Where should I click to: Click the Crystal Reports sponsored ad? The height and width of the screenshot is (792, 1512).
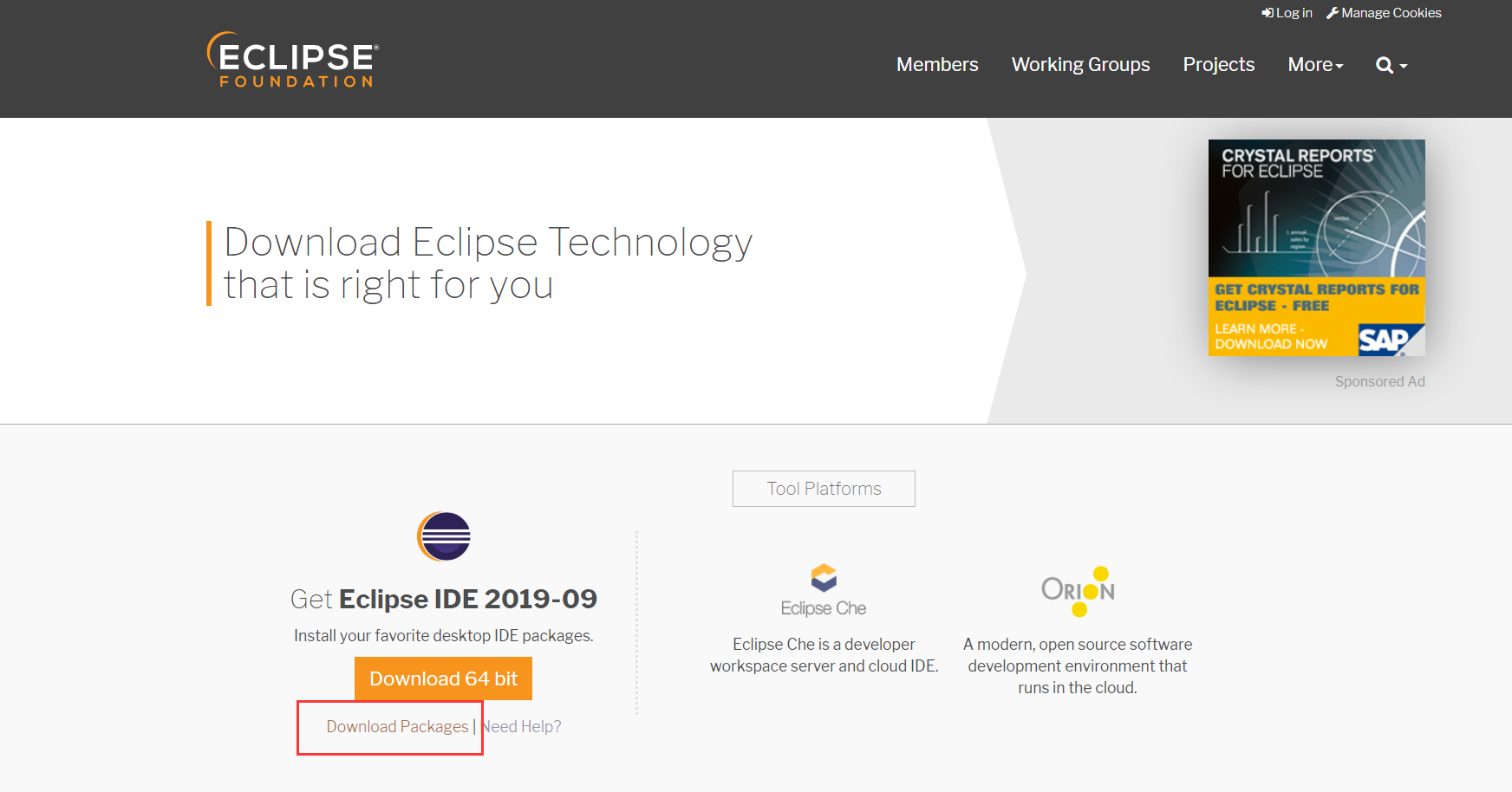[1316, 247]
